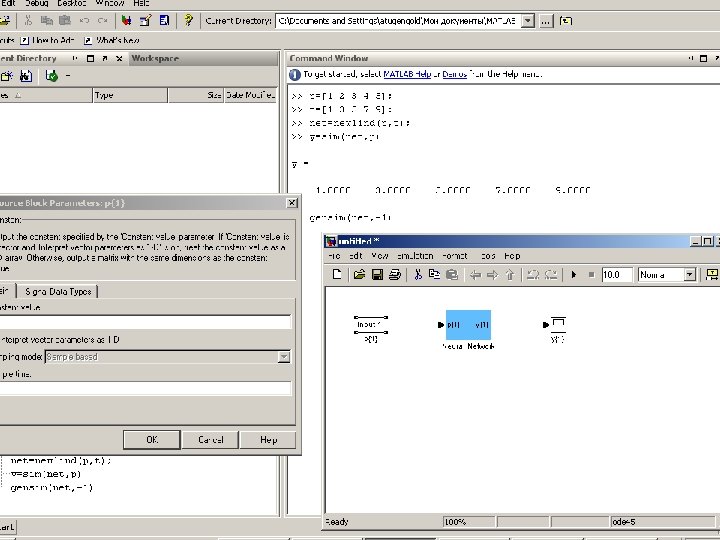Screen dimensions: 720x540
Task: Click yellow question mark Help icon
Action: (188, 20)
